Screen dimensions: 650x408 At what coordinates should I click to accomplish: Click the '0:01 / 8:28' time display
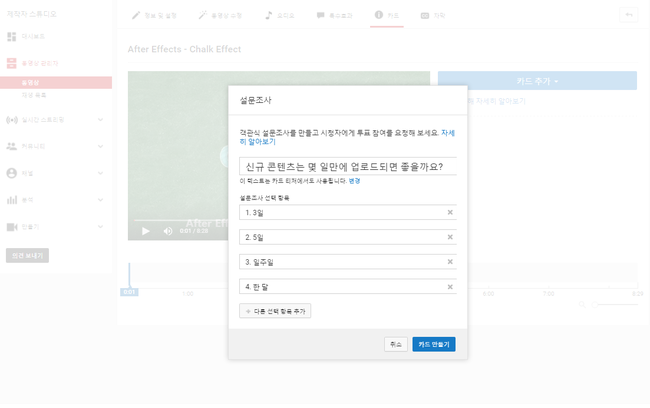pyautogui.click(x=194, y=231)
